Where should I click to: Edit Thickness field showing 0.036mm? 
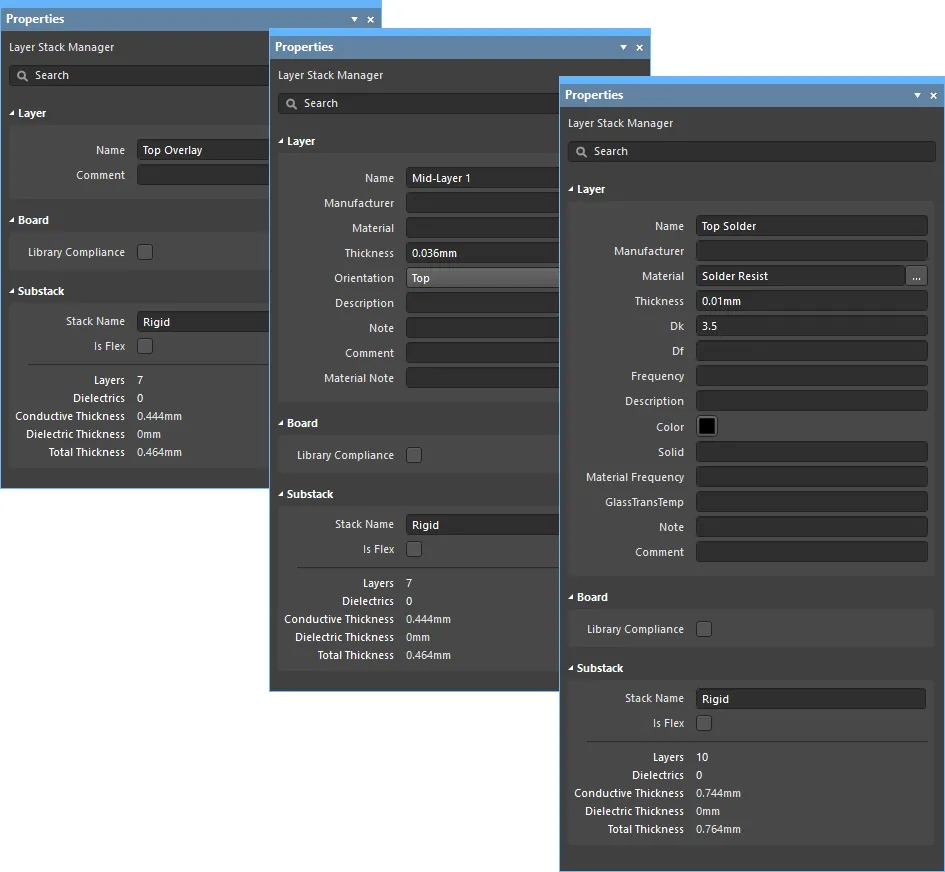click(483, 253)
